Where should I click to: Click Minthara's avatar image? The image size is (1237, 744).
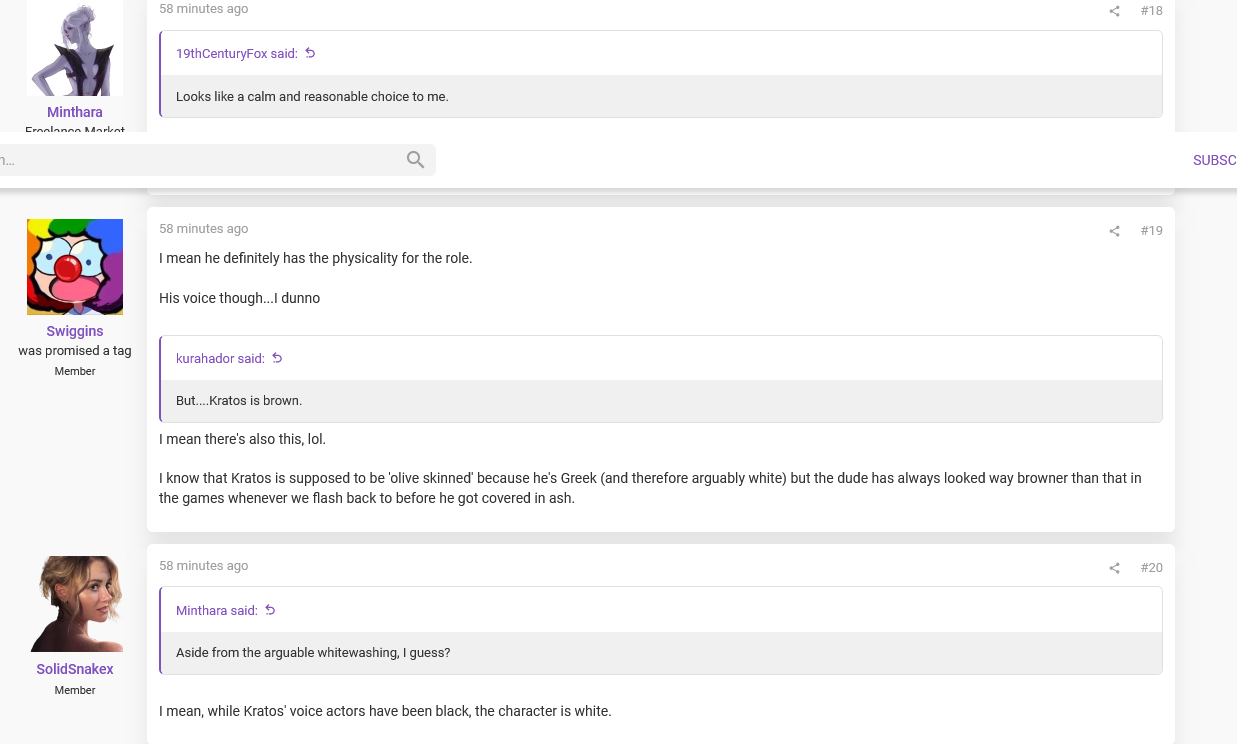[x=75, y=48]
